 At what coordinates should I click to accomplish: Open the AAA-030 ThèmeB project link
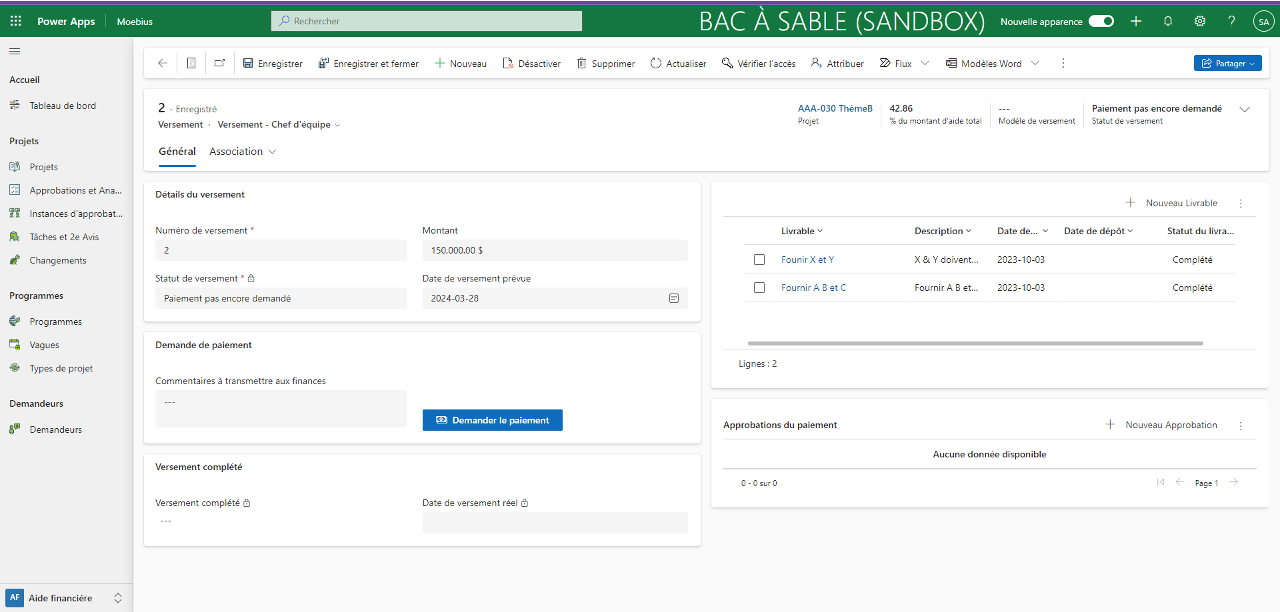click(835, 108)
